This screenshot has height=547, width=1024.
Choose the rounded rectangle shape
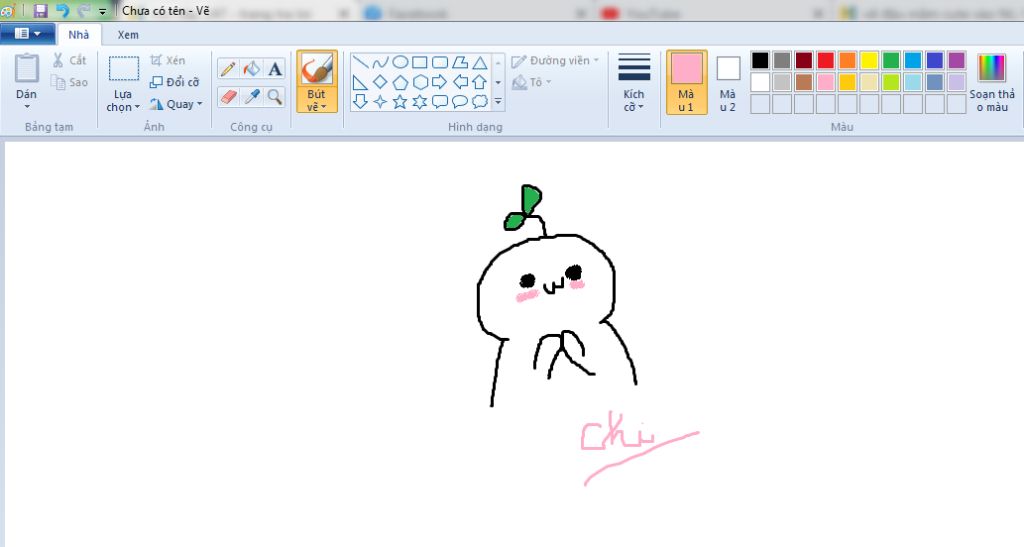click(x=440, y=63)
